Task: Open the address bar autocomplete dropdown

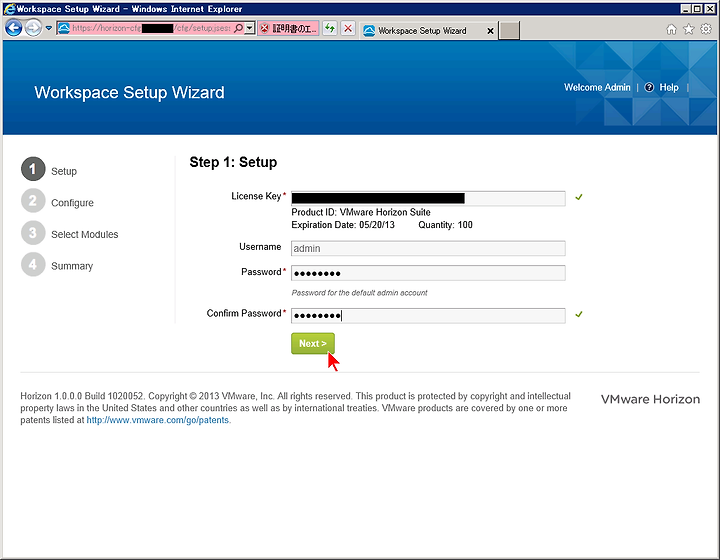Action: pyautogui.click(x=249, y=28)
